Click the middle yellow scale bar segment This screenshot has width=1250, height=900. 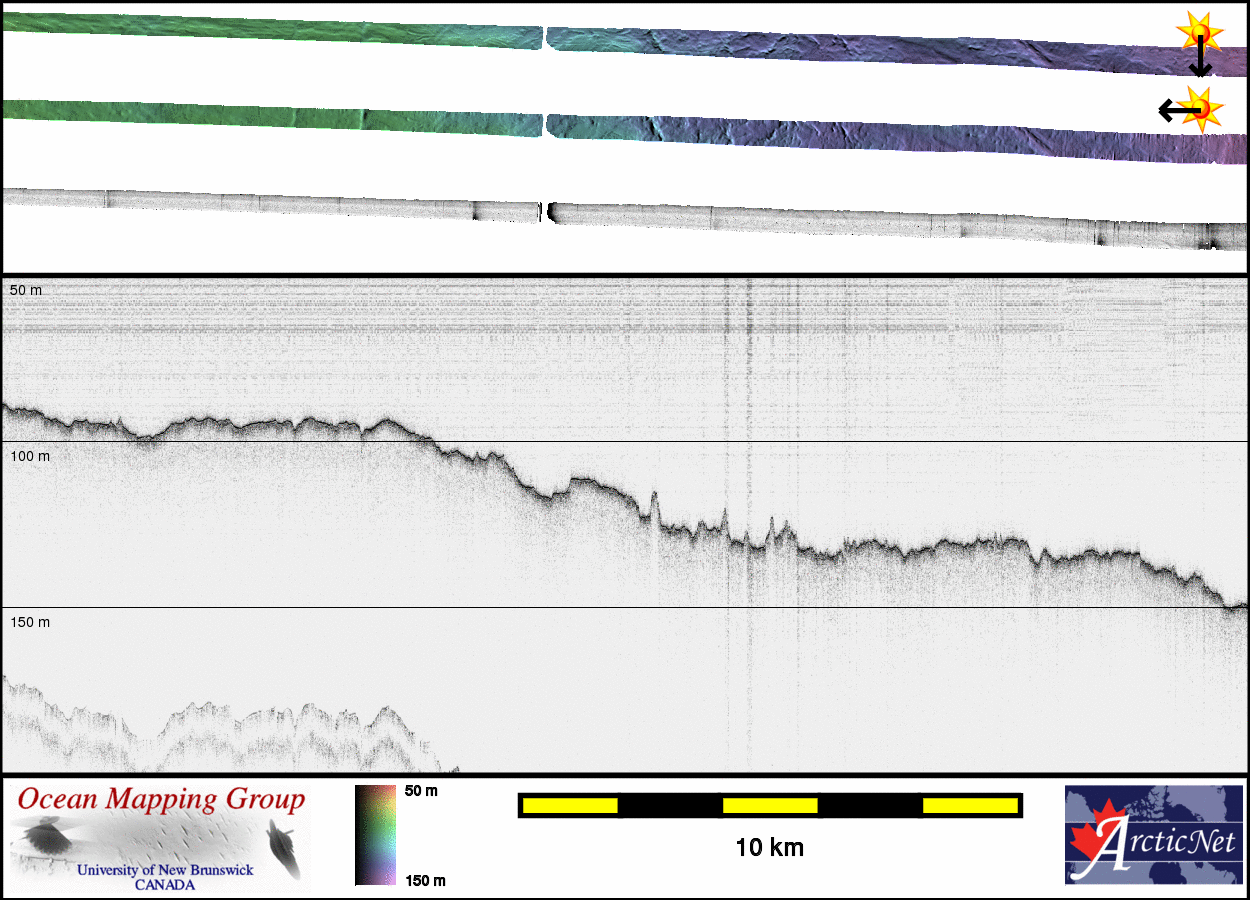click(770, 805)
